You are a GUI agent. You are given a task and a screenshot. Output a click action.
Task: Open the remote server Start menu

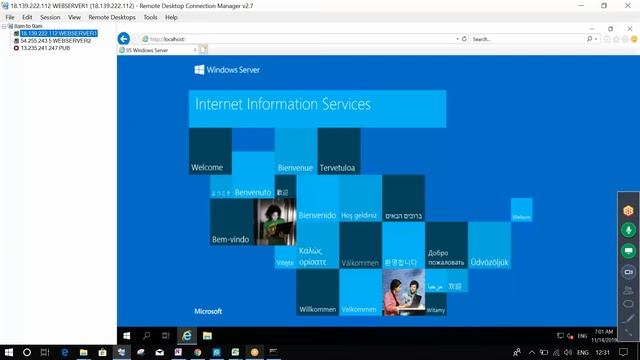(x=127, y=336)
